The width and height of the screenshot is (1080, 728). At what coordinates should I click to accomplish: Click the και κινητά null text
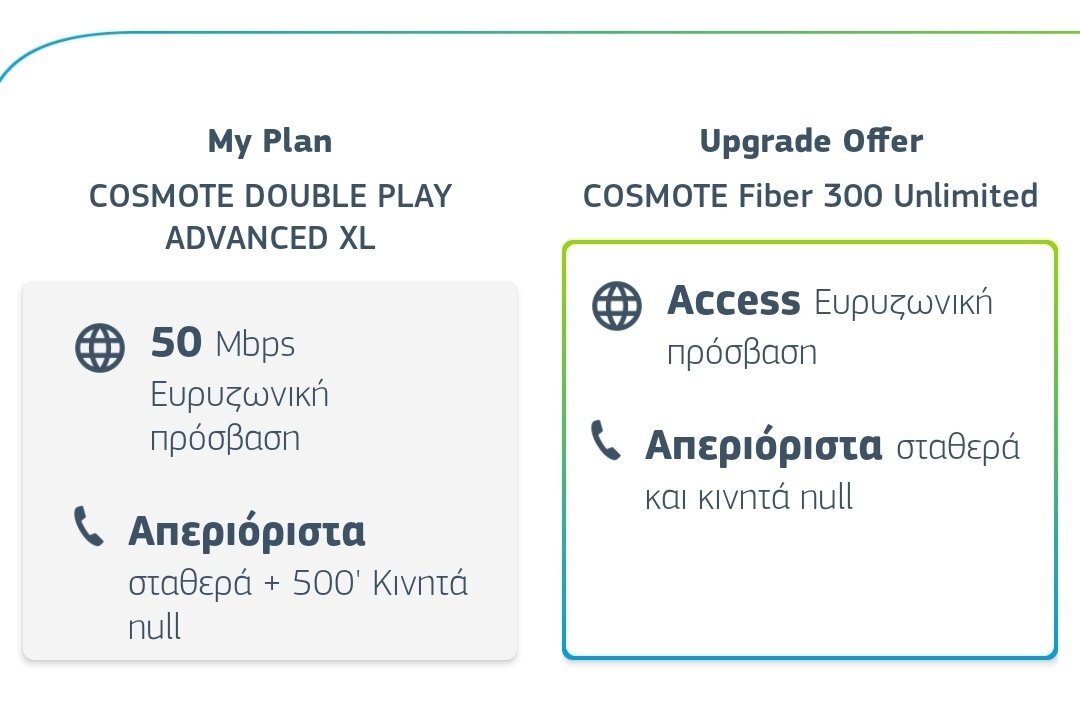(749, 497)
